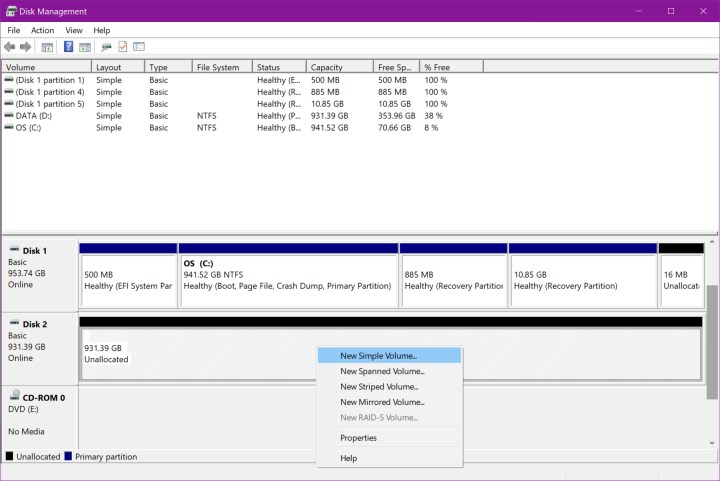Click the Back arrow toolbar icon
The image size is (720, 481).
[x=10, y=47]
